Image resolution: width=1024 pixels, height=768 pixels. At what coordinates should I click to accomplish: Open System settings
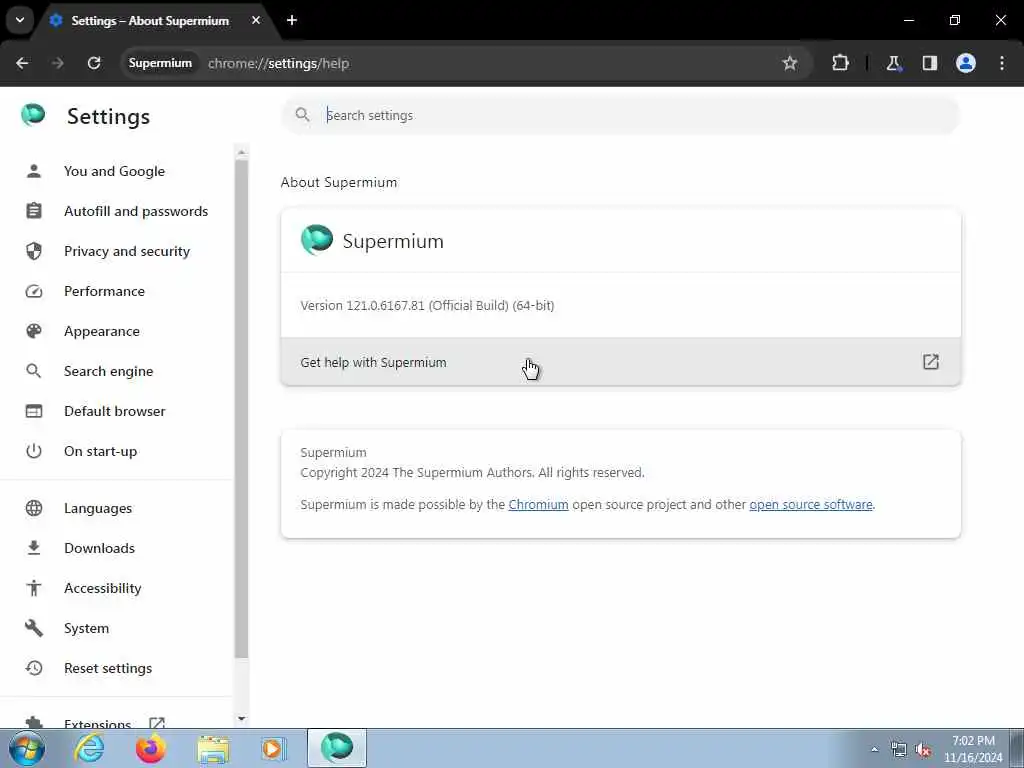pos(86,628)
